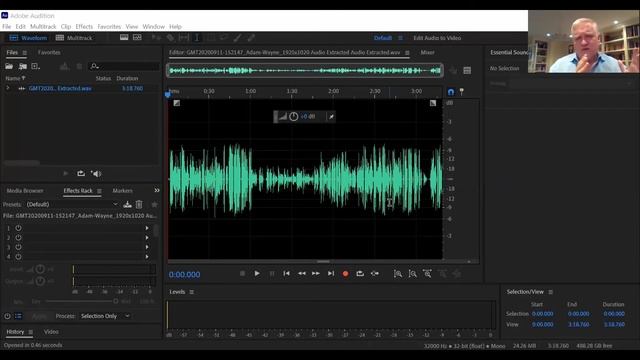This screenshot has height=360, width=640.
Task: Mark Effects Rack preset as favorite star
Action: (x=154, y=204)
